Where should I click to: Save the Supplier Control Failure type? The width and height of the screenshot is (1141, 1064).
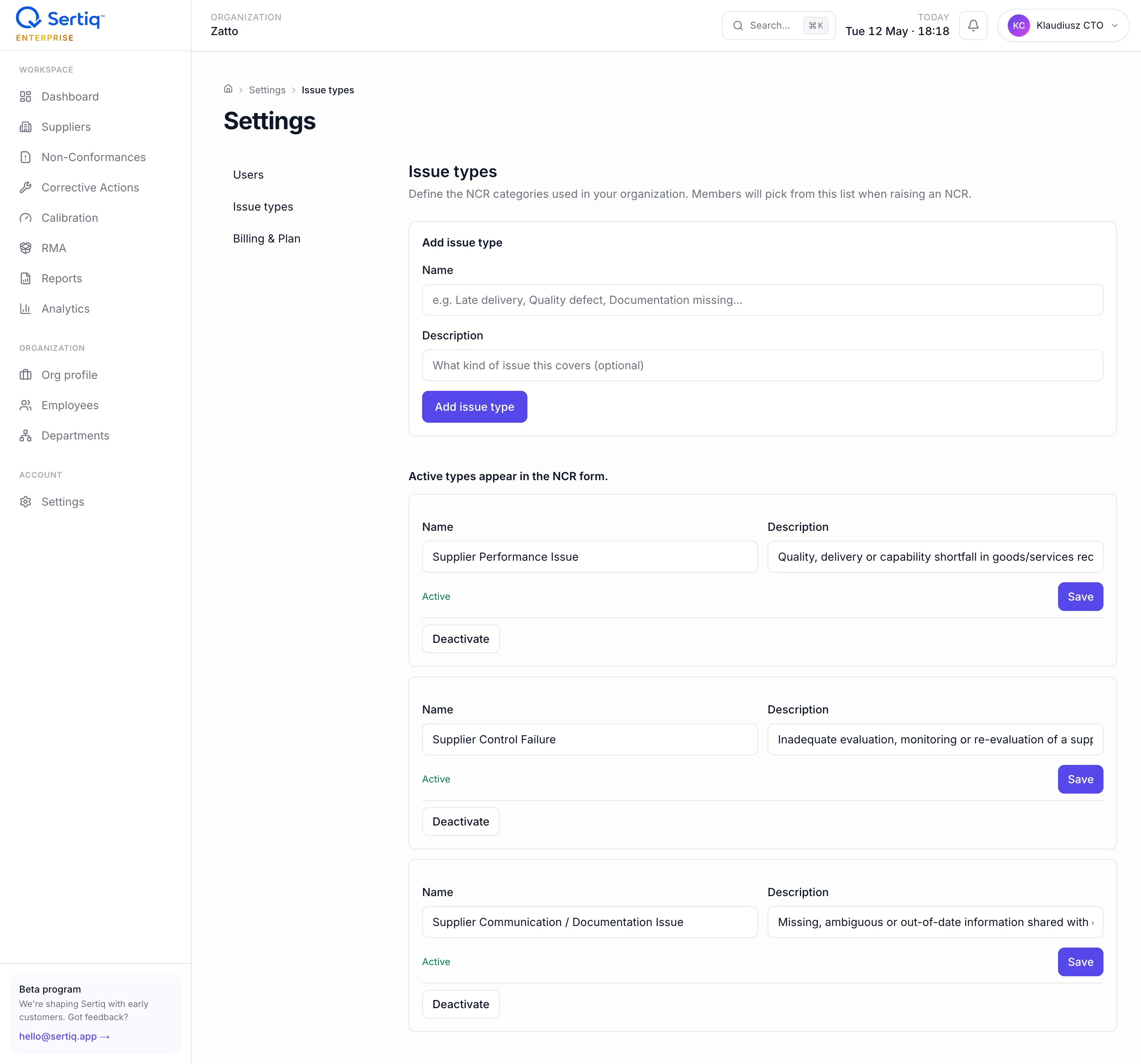(x=1080, y=780)
